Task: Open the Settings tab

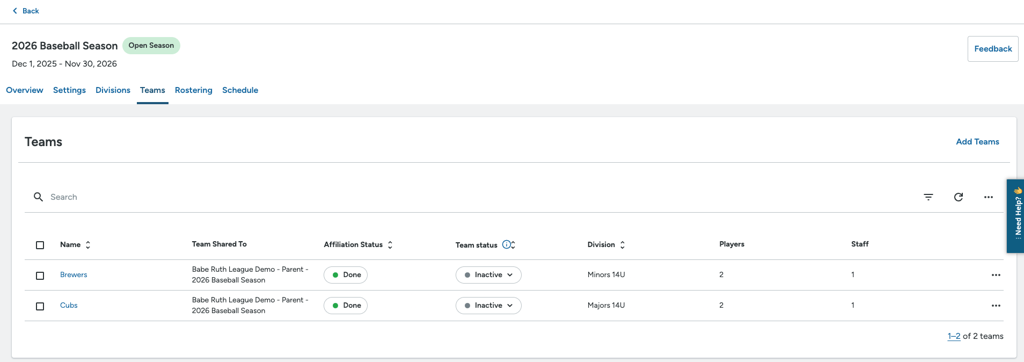Action: pos(69,90)
